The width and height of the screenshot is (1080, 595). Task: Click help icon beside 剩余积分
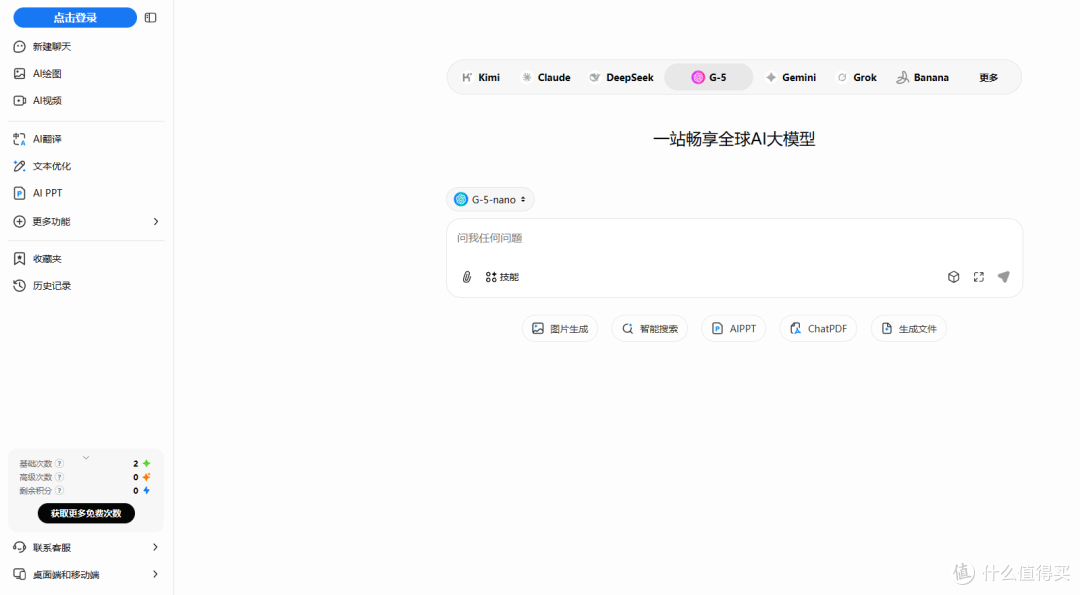coord(59,491)
